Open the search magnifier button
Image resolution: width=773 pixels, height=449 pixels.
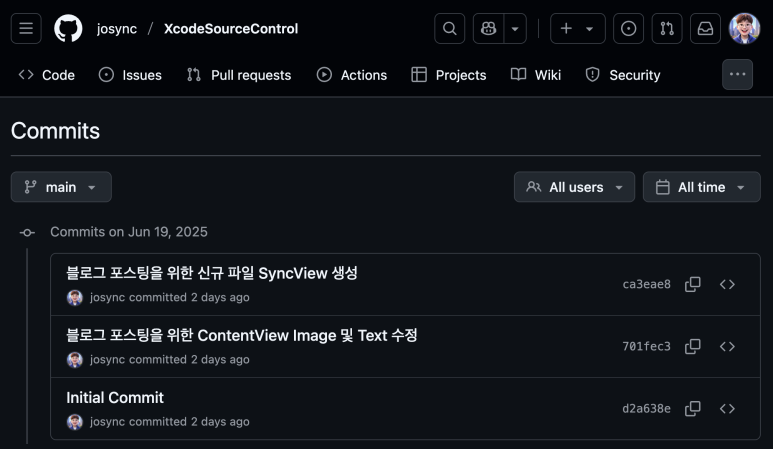(x=449, y=29)
